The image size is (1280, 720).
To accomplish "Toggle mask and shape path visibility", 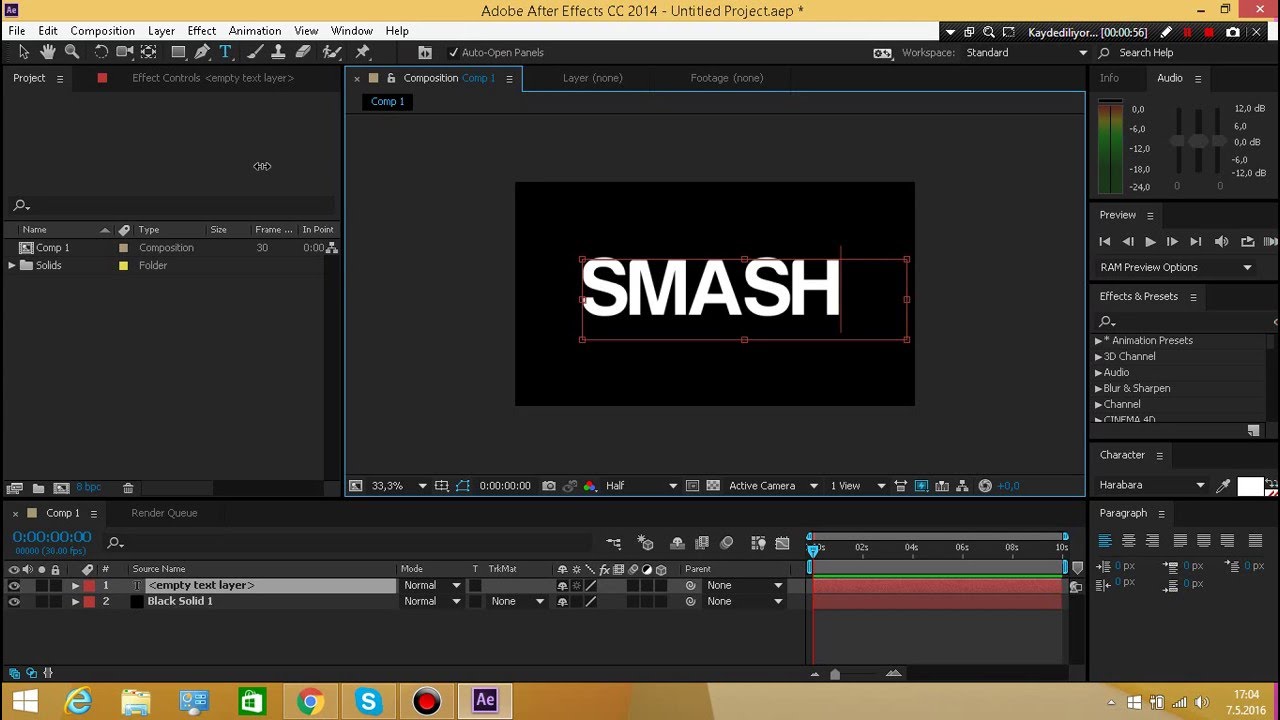I will pos(463,486).
